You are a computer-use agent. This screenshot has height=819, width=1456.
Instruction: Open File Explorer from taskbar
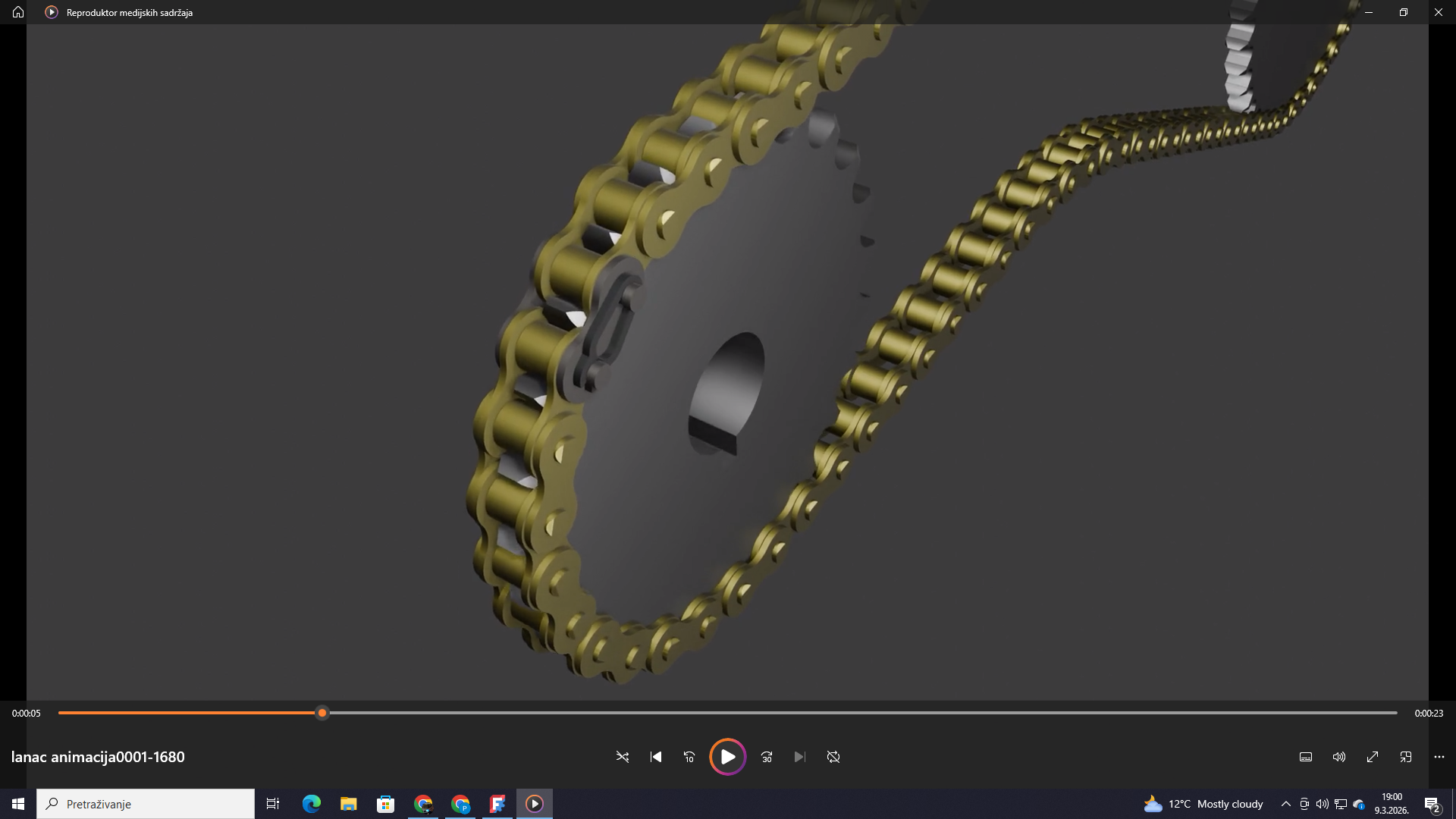coord(348,804)
